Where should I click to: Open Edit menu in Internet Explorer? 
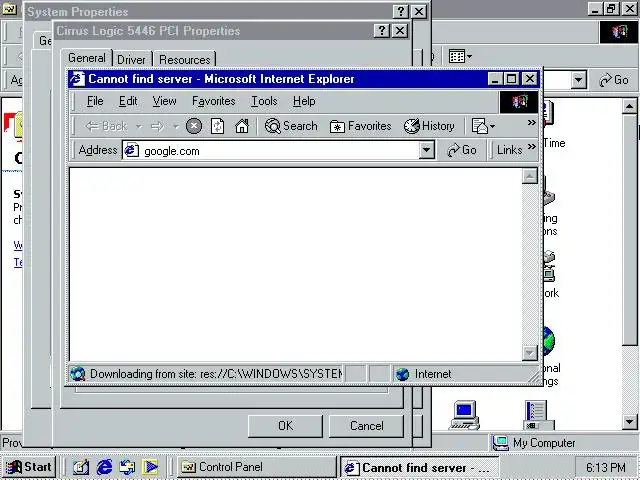pos(128,101)
